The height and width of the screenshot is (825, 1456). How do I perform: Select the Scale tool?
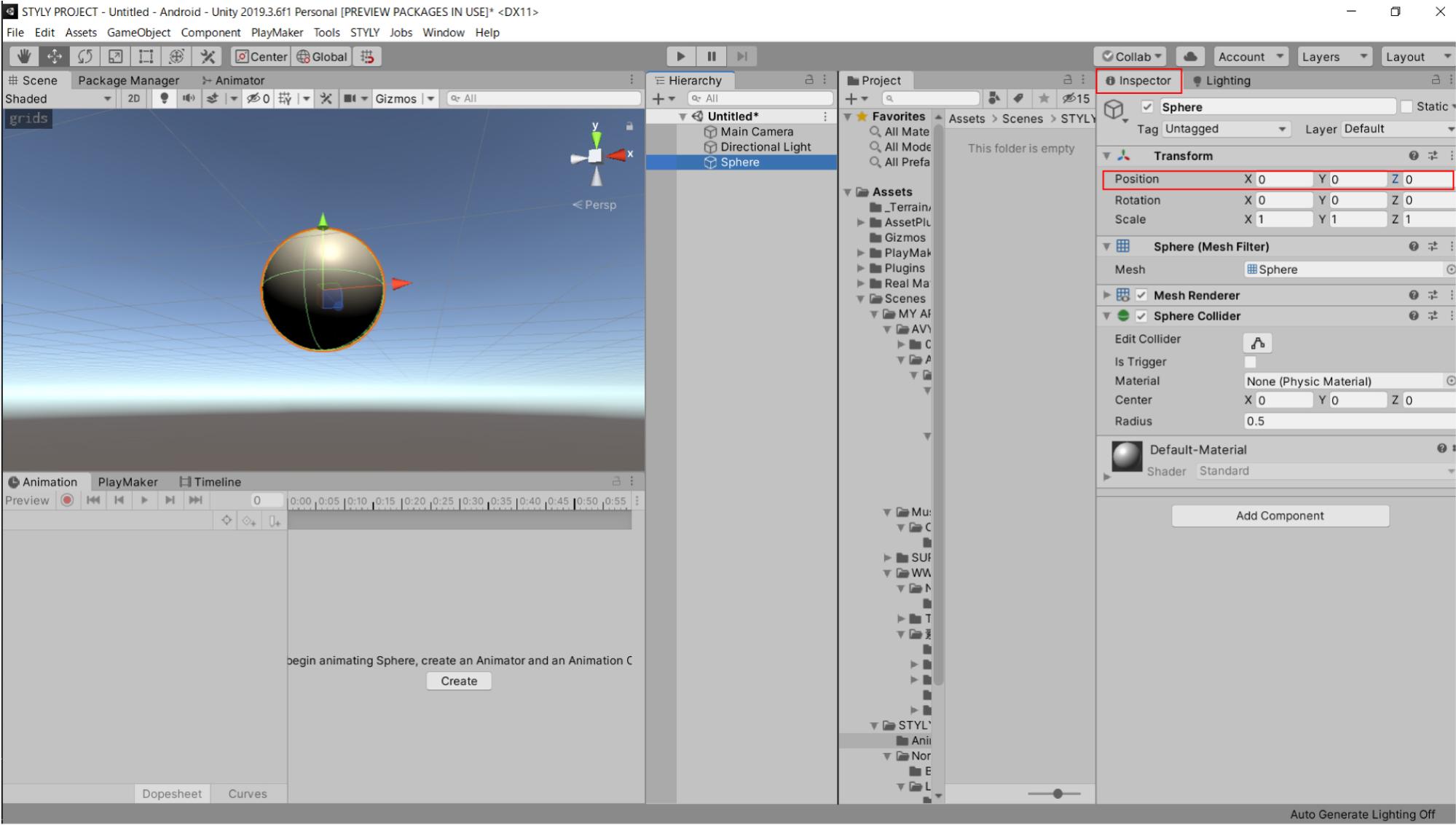pos(115,56)
